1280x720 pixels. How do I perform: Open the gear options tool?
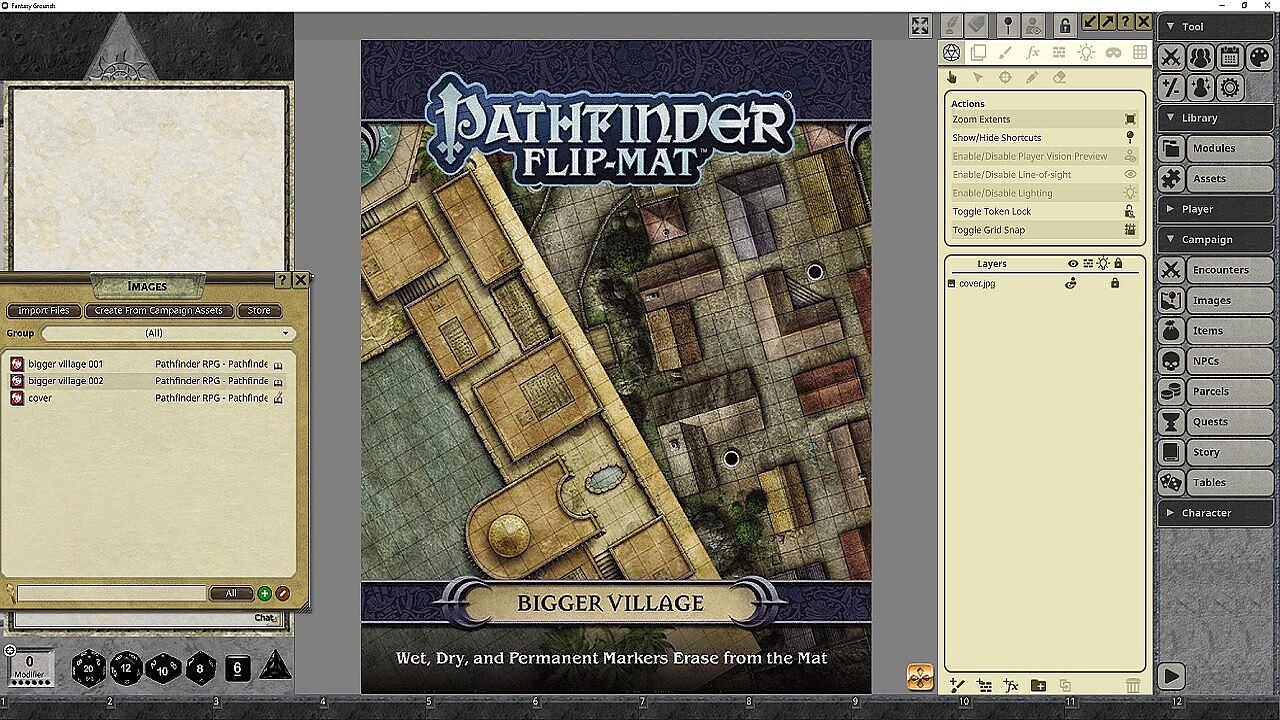(x=1230, y=87)
